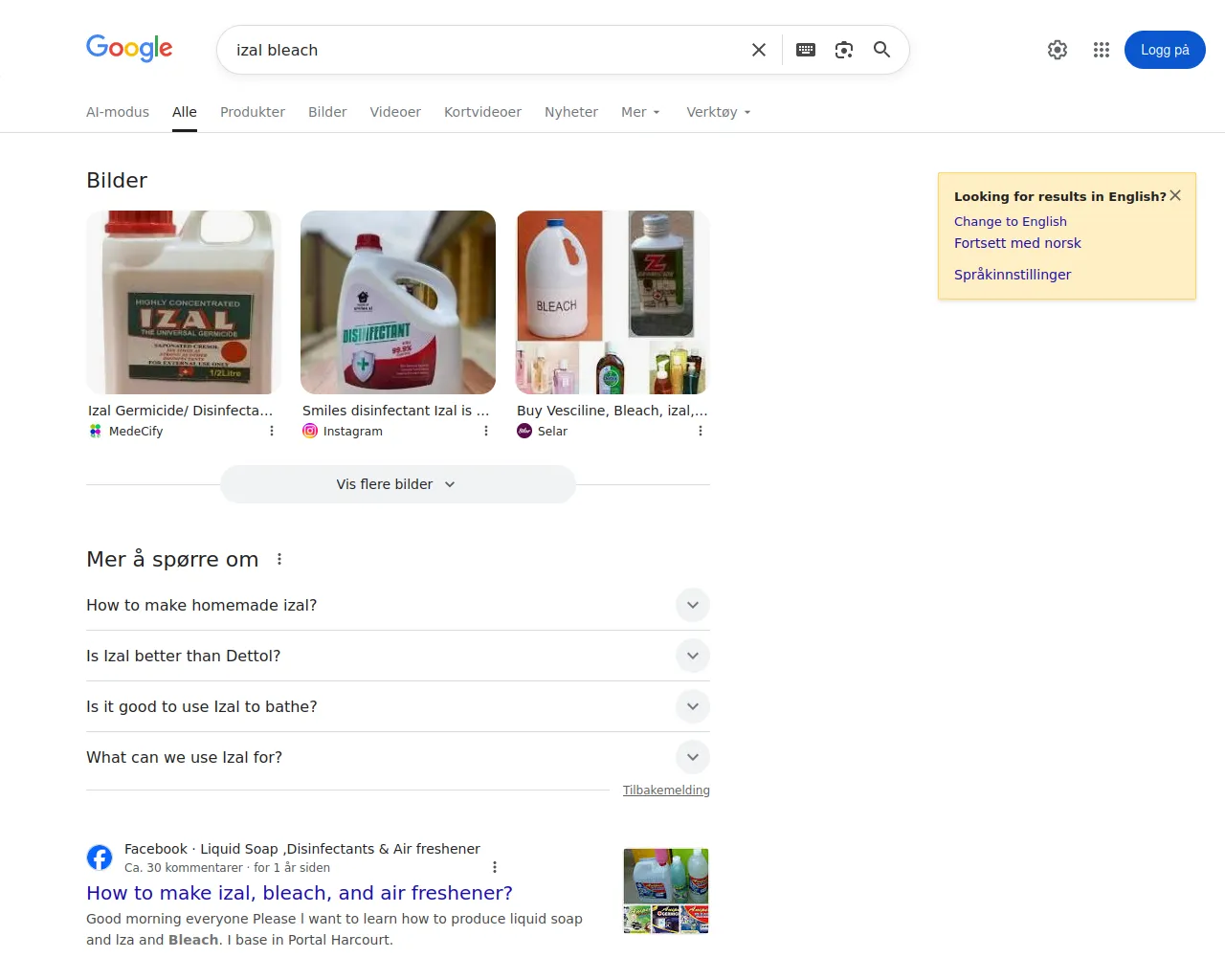
Task: Open options menu beside 'Mer å spørre om'
Action: (279, 559)
